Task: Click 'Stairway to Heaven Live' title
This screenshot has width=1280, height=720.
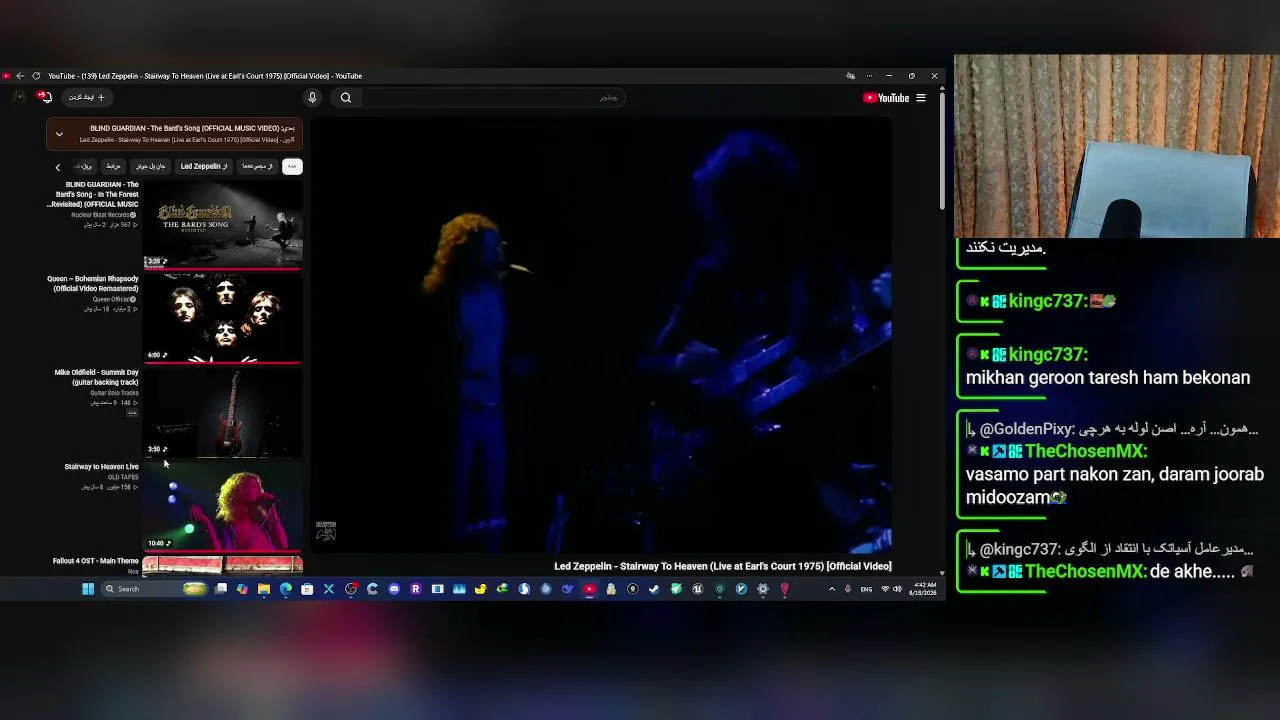Action: (x=101, y=467)
